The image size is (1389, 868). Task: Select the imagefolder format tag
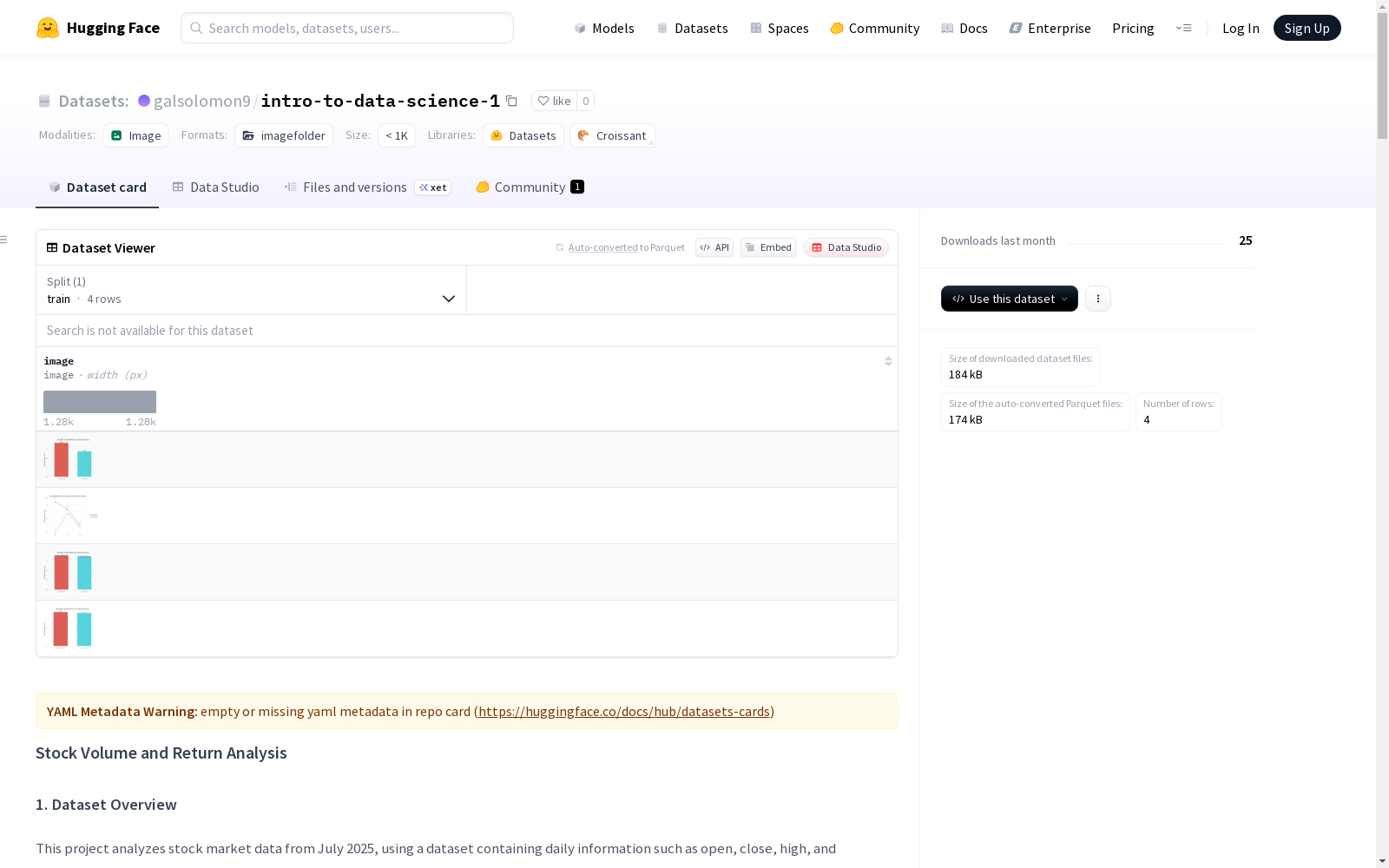(x=284, y=135)
